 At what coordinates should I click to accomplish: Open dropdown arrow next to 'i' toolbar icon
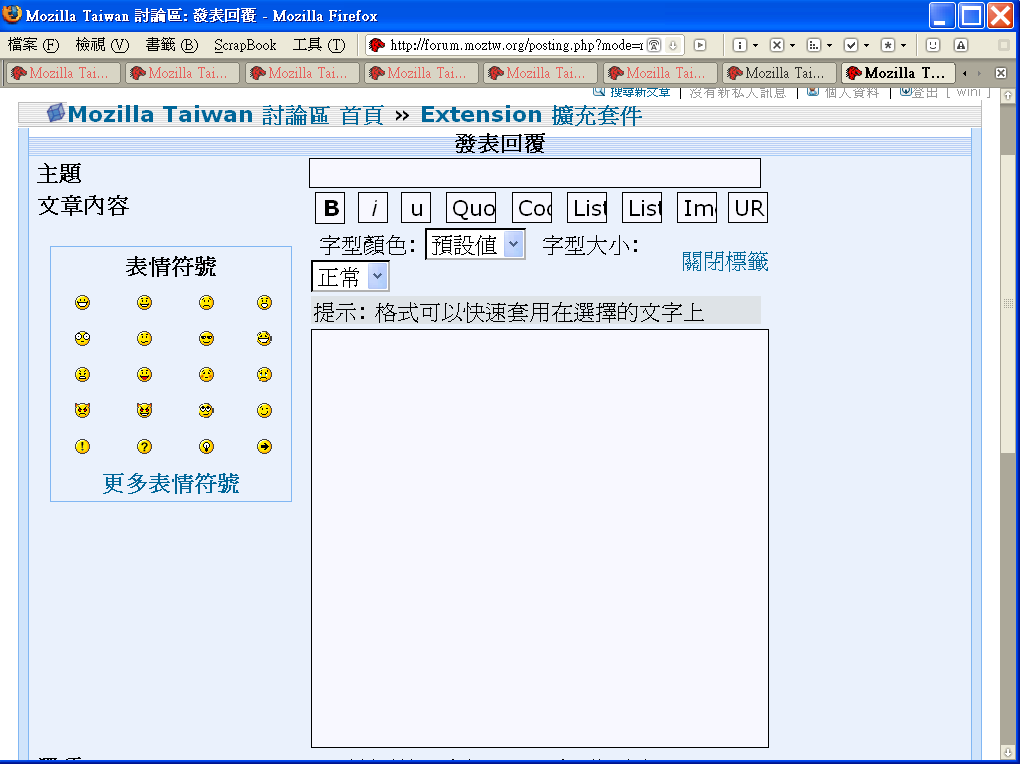point(755,46)
